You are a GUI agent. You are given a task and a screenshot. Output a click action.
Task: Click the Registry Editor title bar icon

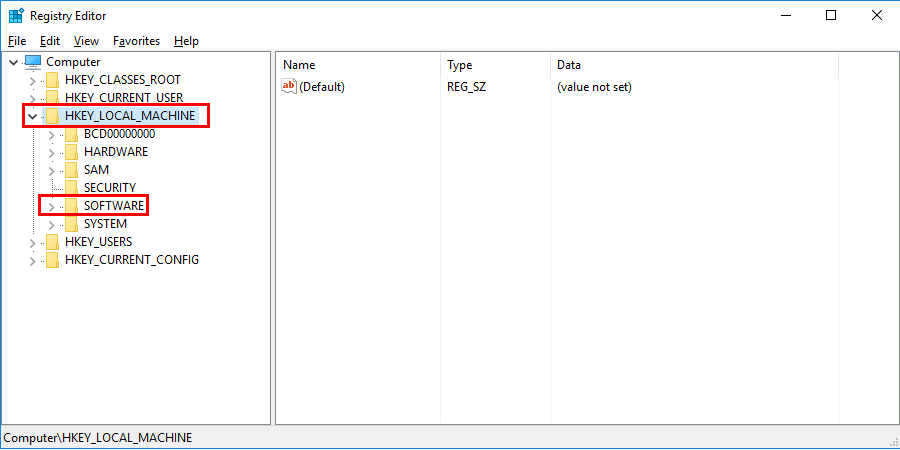point(16,15)
